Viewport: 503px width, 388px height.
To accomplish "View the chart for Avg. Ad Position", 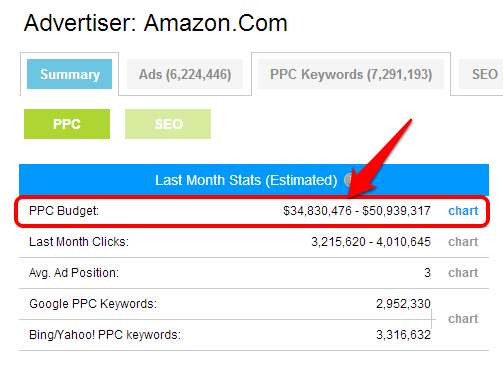I will [463, 273].
